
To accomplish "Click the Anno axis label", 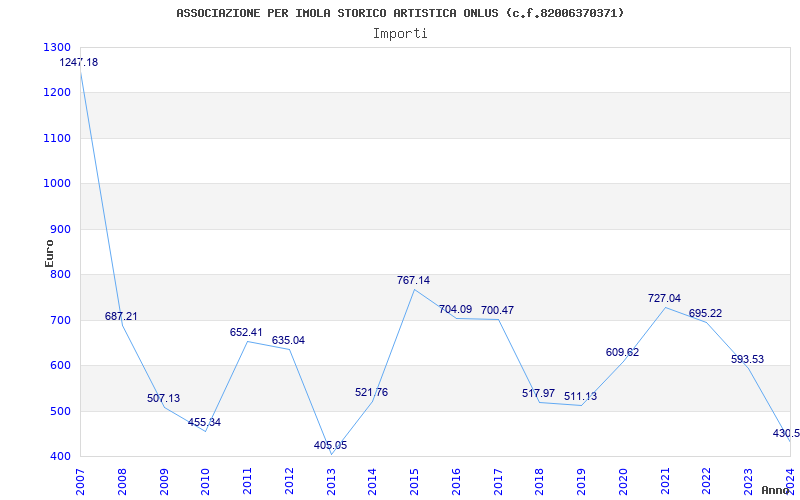I will 775,490.
